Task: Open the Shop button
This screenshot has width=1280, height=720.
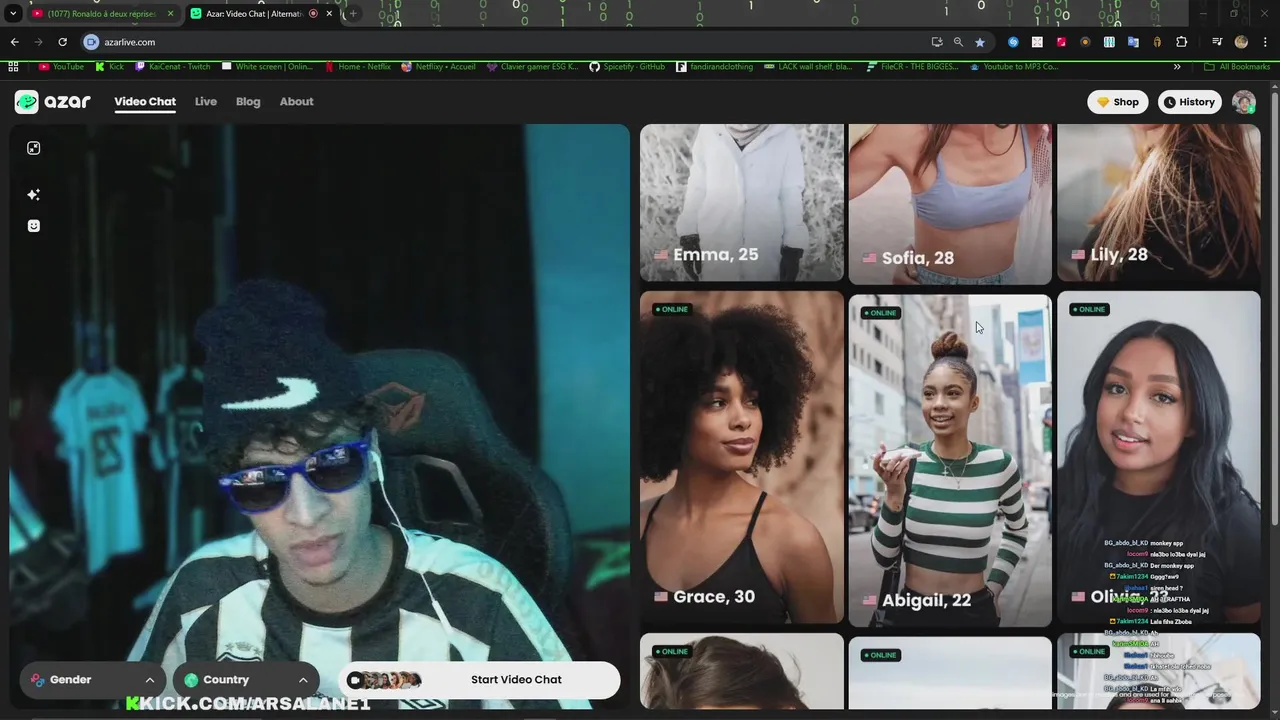Action: [1118, 102]
